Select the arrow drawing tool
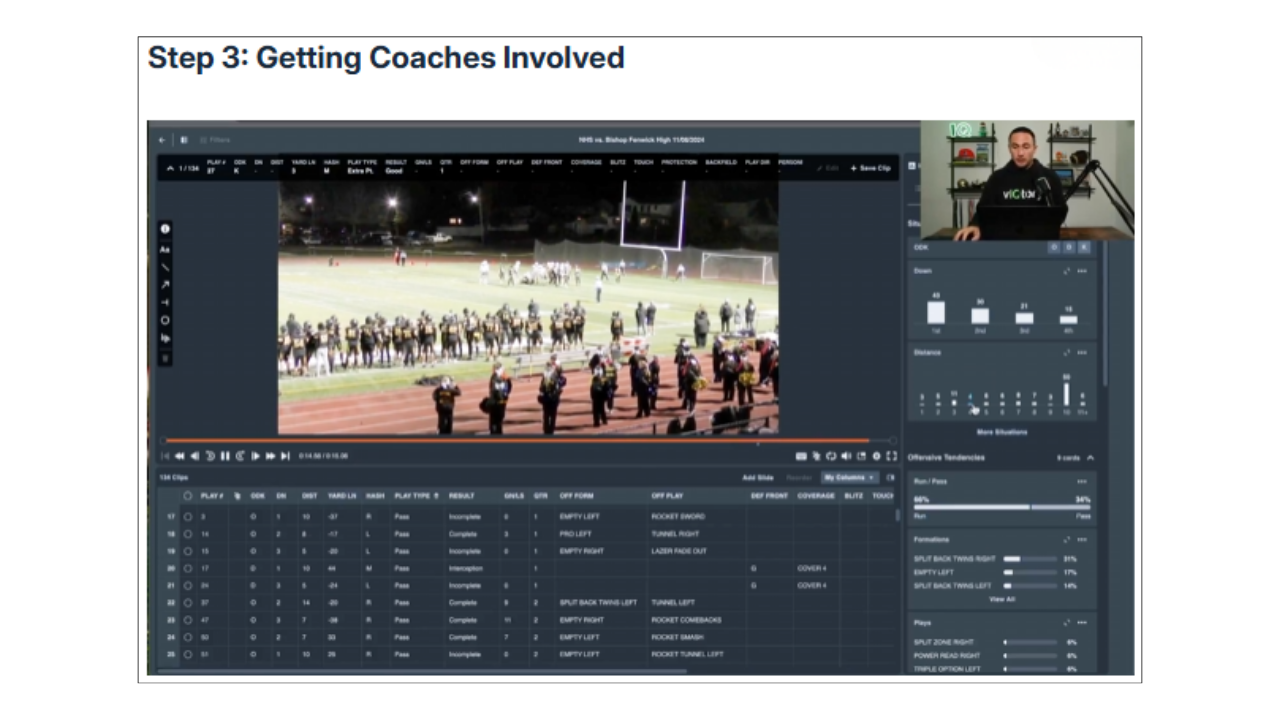This screenshot has height=720, width=1280. click(165, 283)
